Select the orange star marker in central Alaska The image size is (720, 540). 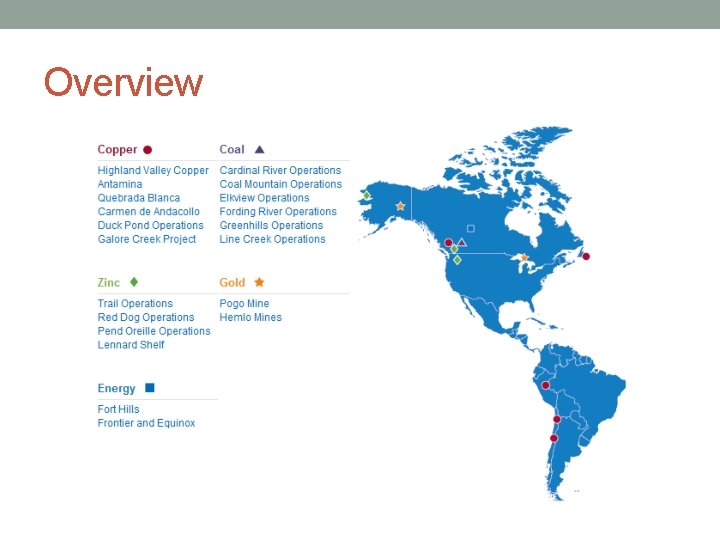coord(400,206)
